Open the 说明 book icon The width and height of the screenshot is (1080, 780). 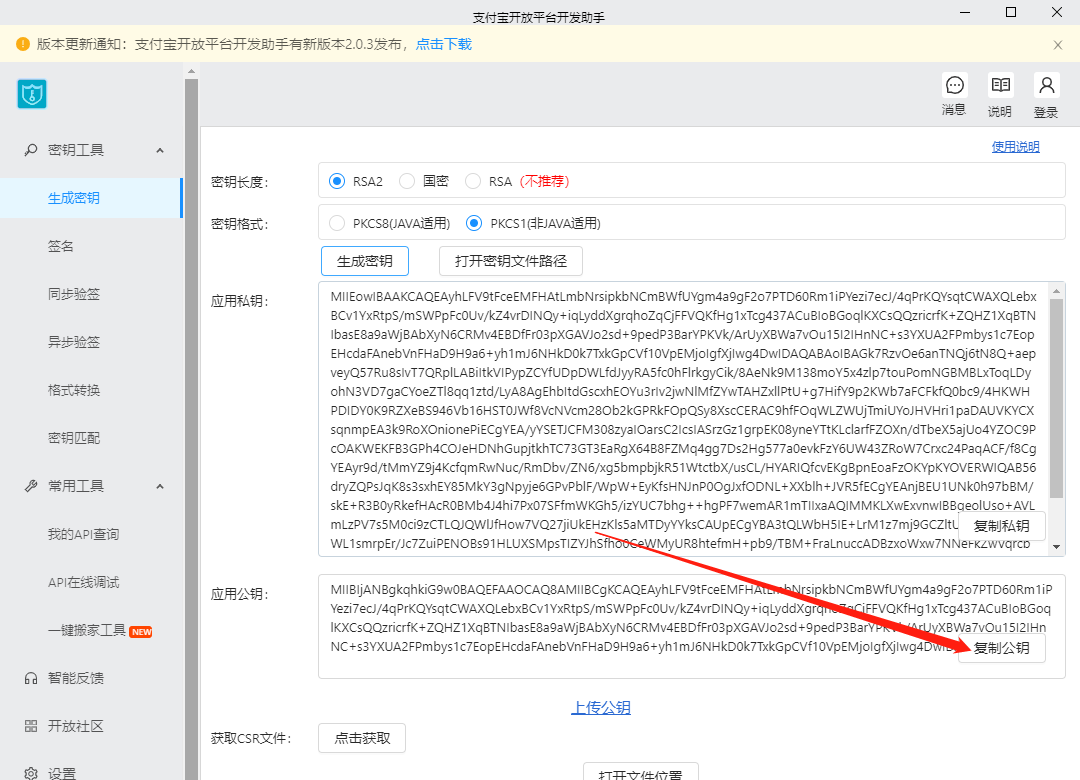click(x=1000, y=85)
